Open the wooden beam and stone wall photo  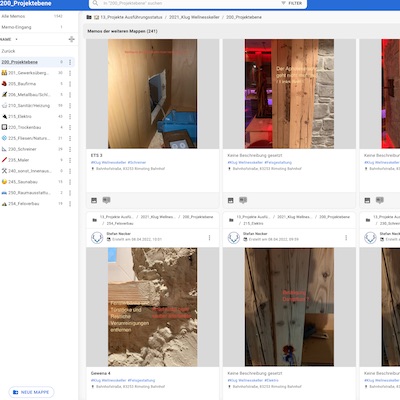(x=289, y=94)
